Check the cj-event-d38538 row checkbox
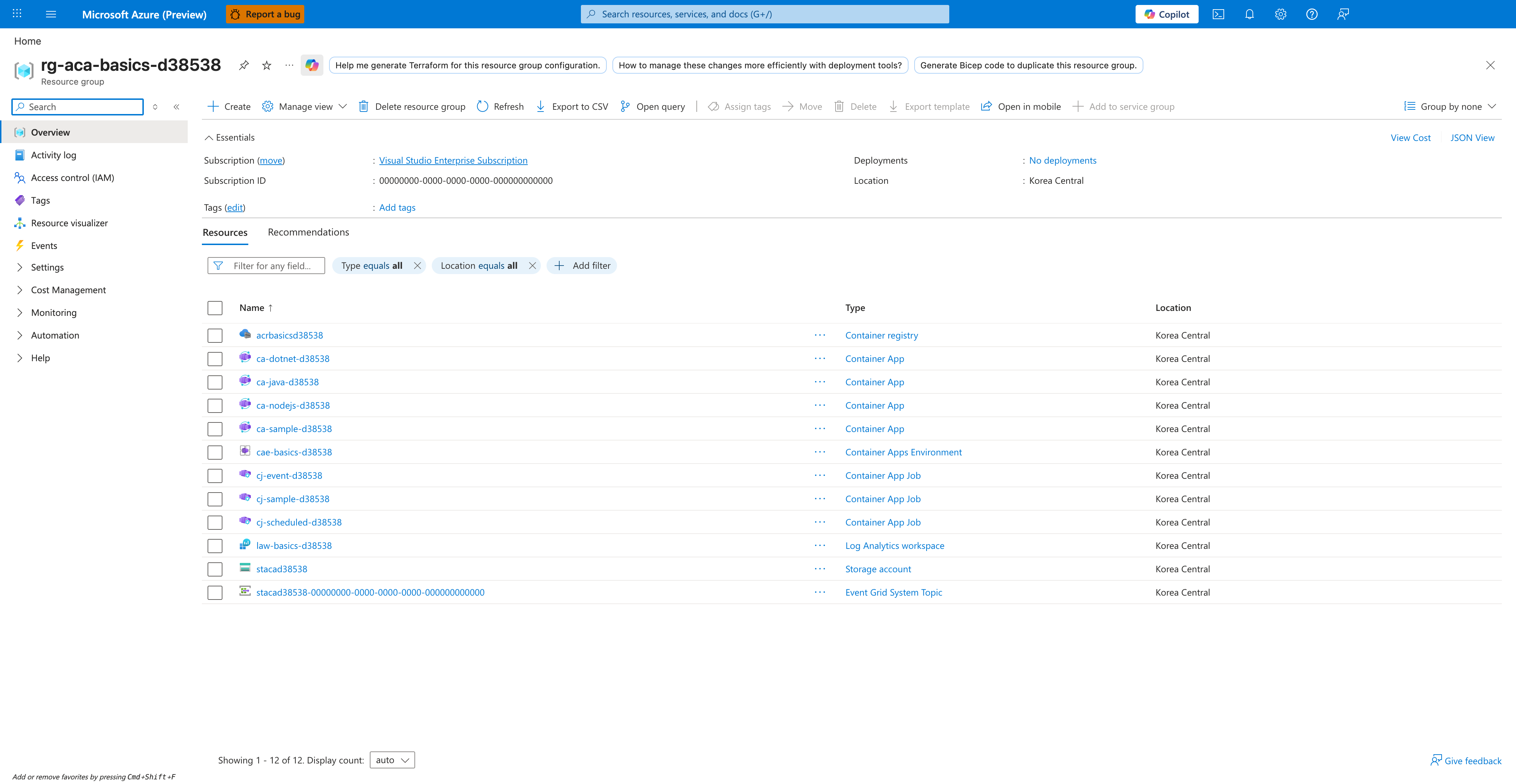 (x=215, y=476)
